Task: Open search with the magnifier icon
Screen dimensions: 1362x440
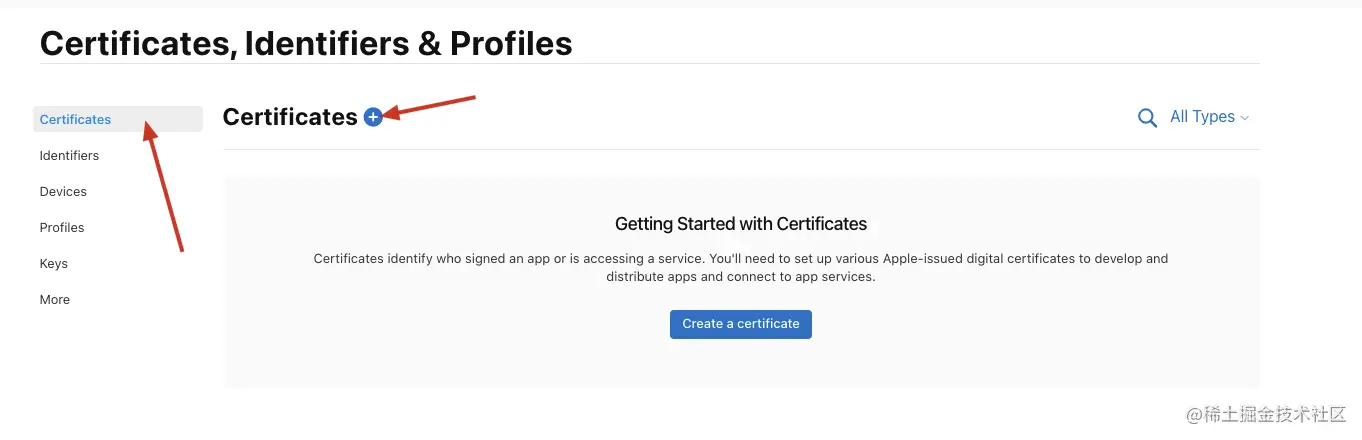Action: (1147, 118)
